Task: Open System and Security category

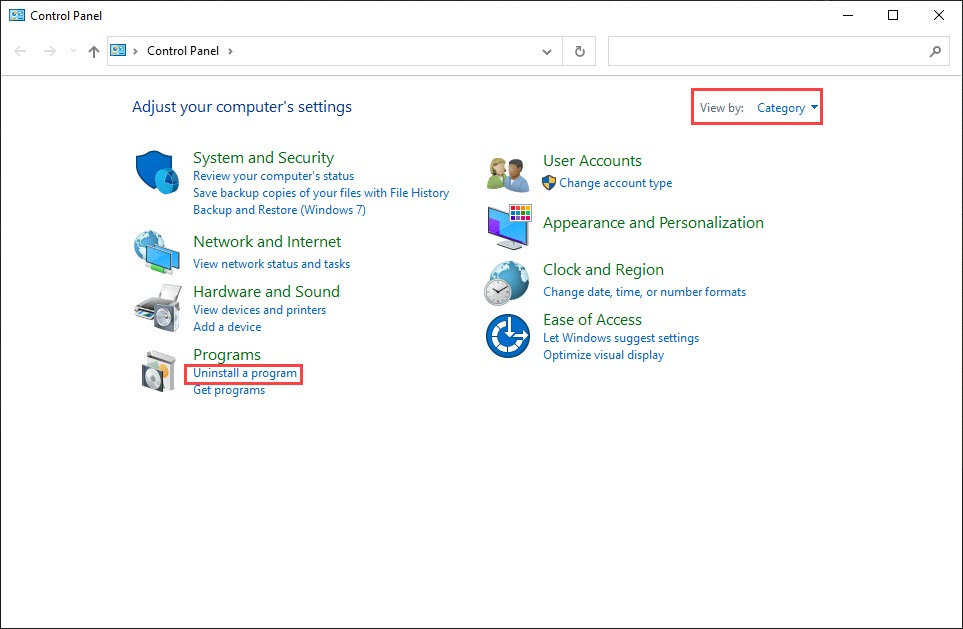Action: tap(263, 158)
